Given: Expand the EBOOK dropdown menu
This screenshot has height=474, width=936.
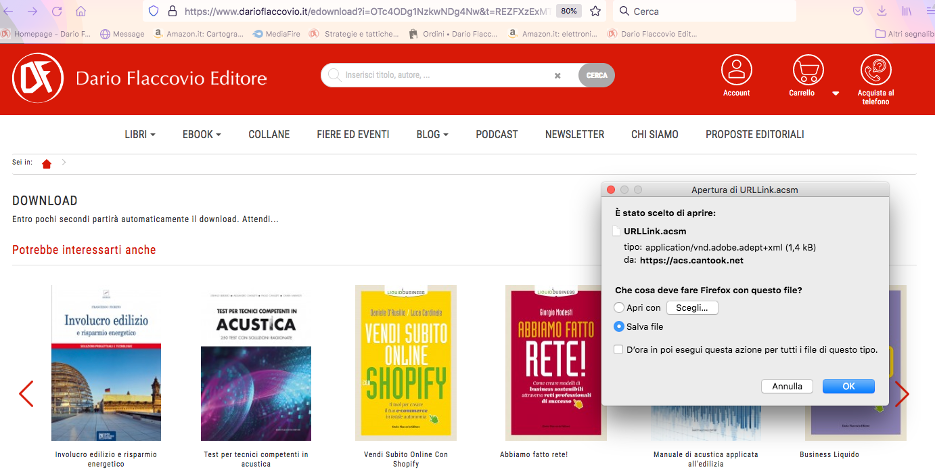Looking at the screenshot, I should pos(201,134).
